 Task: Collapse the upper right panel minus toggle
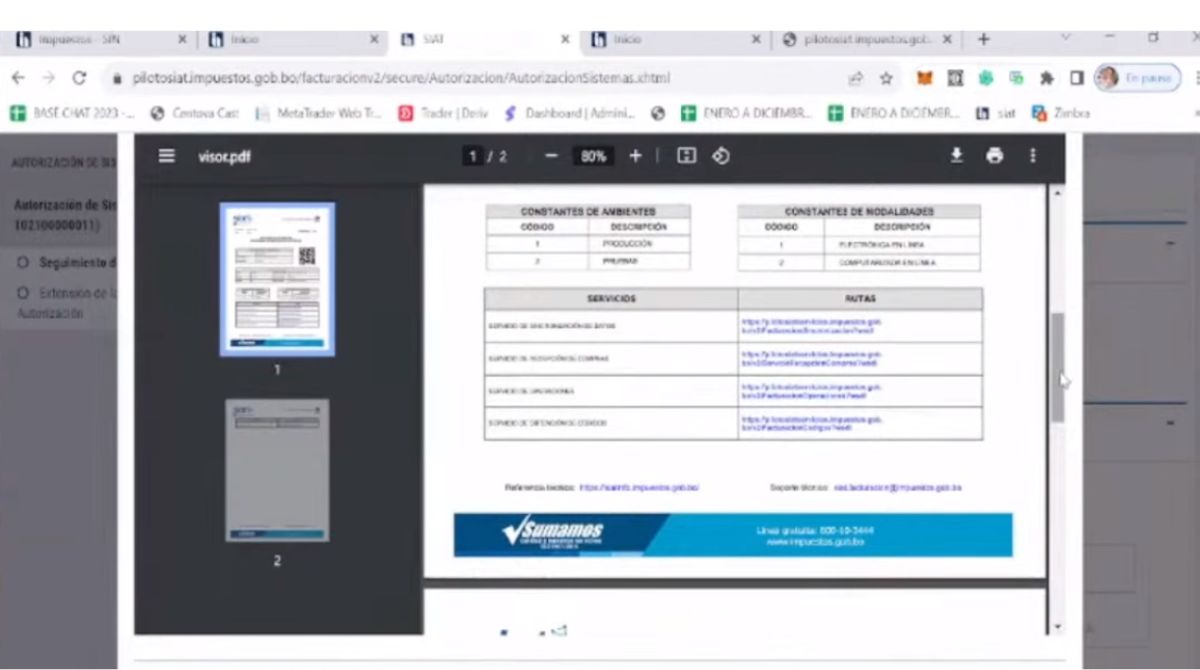[x=1169, y=243]
